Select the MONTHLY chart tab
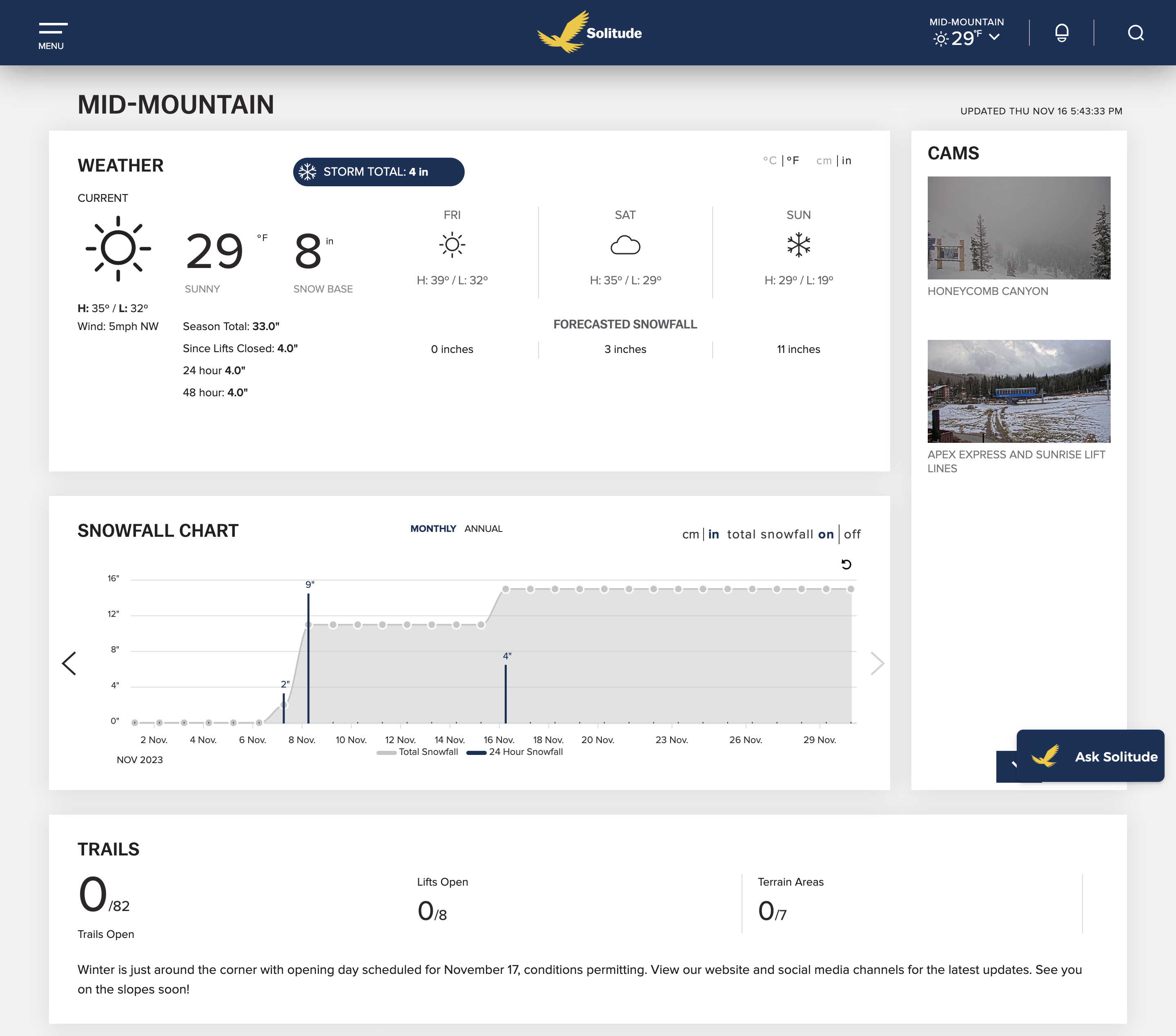1176x1036 pixels. [x=433, y=528]
